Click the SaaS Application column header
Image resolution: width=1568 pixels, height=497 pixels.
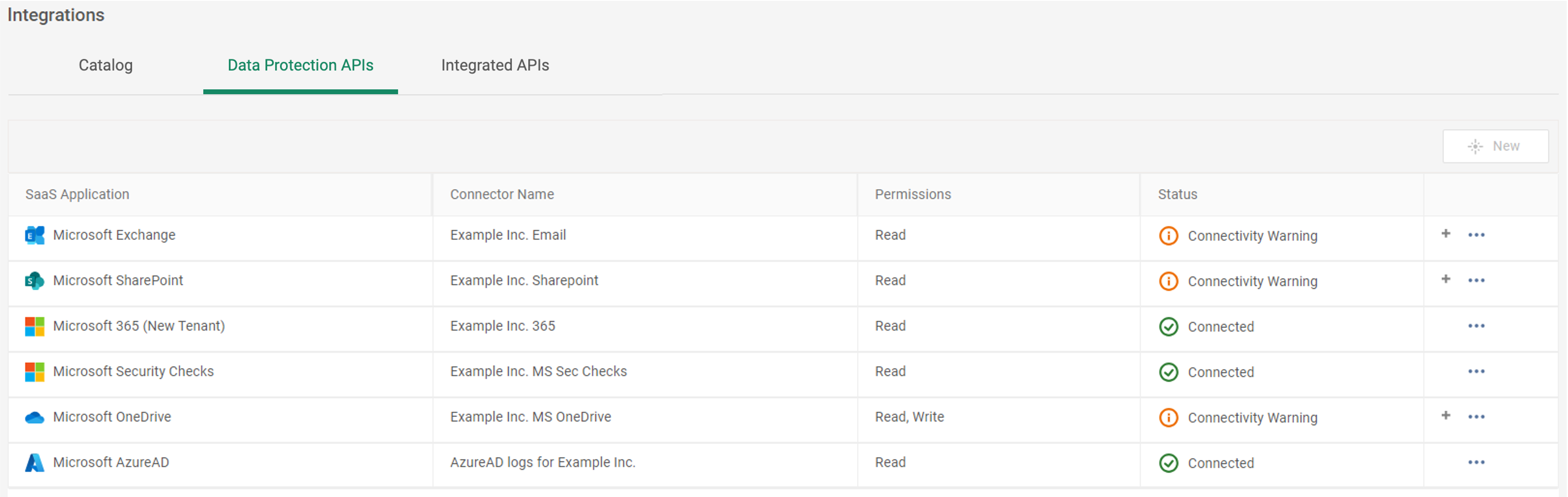point(77,195)
